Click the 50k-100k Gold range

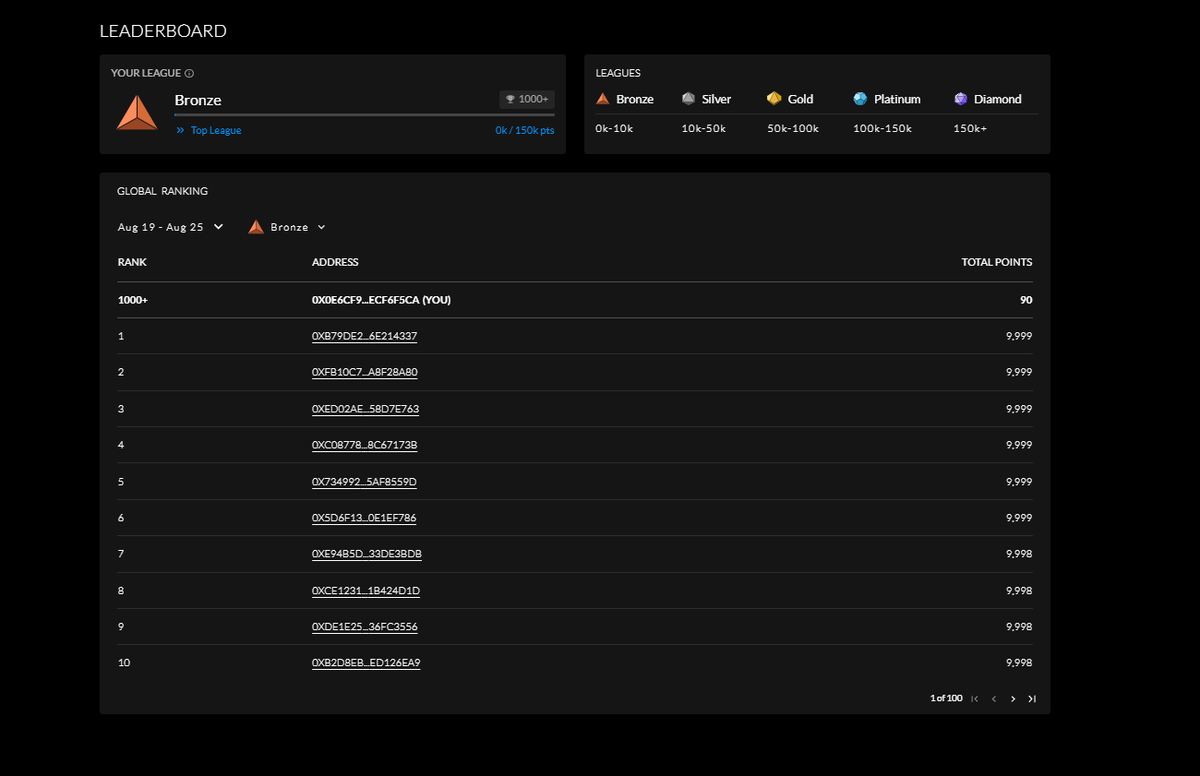coord(793,129)
